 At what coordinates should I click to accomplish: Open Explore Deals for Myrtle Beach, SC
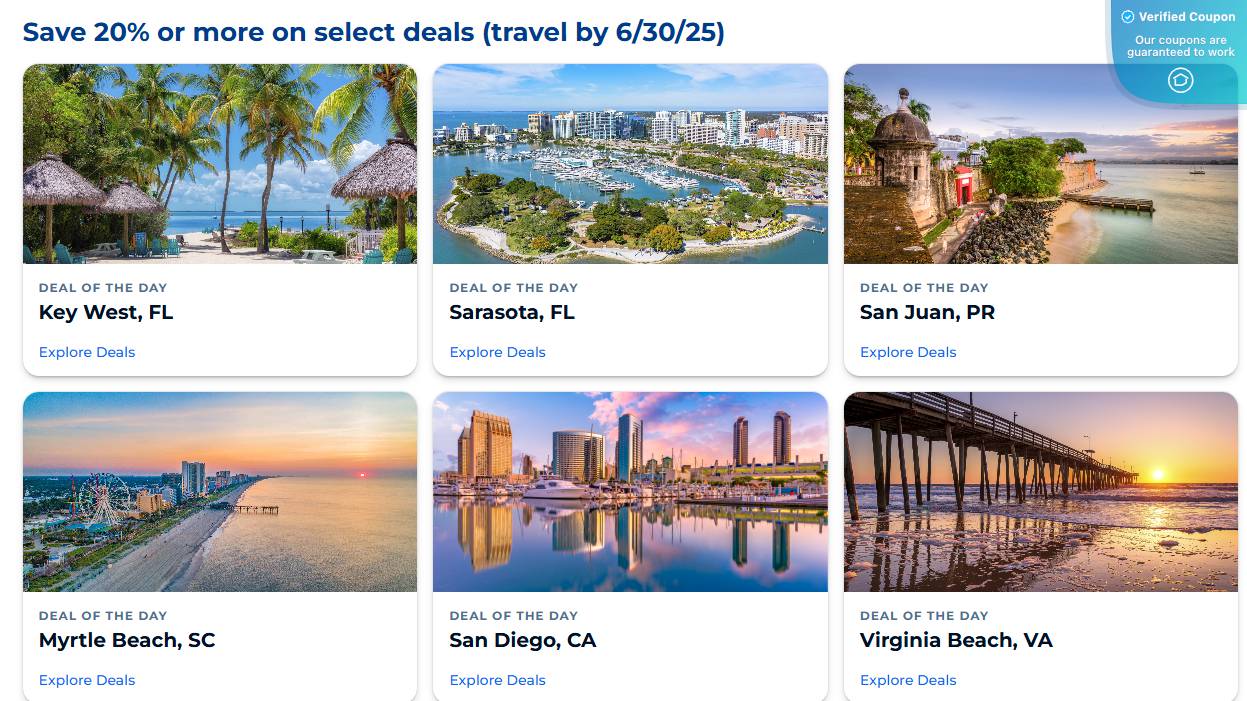pyautogui.click(x=87, y=680)
